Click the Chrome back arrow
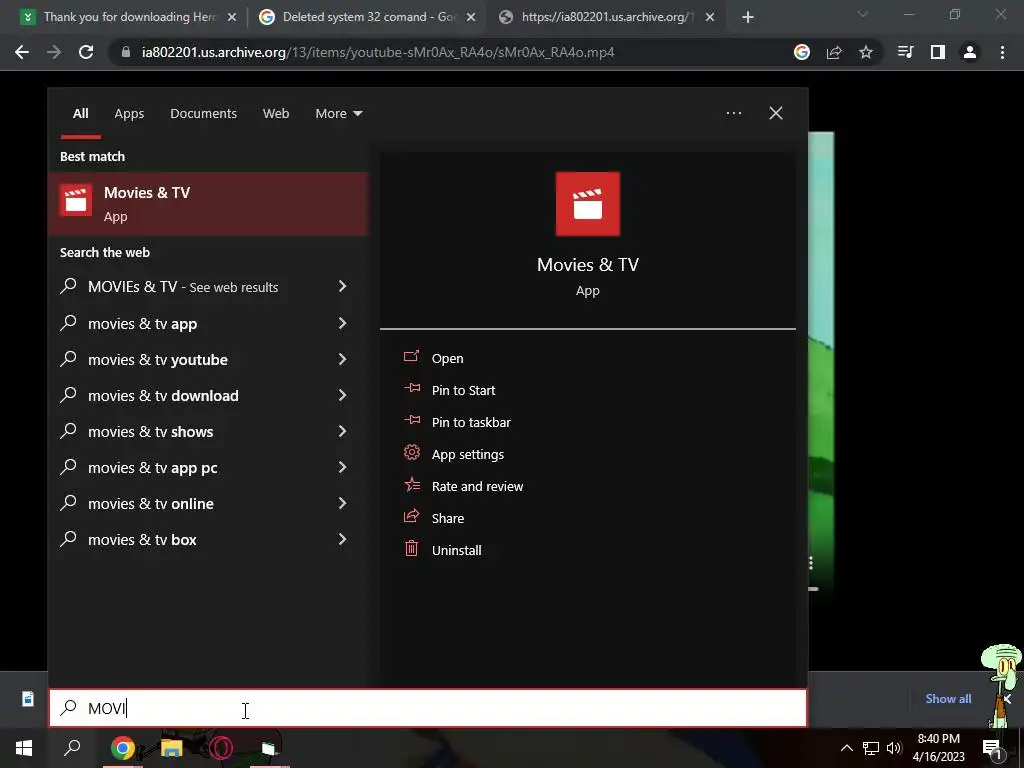Image resolution: width=1024 pixels, height=768 pixels. point(22,52)
